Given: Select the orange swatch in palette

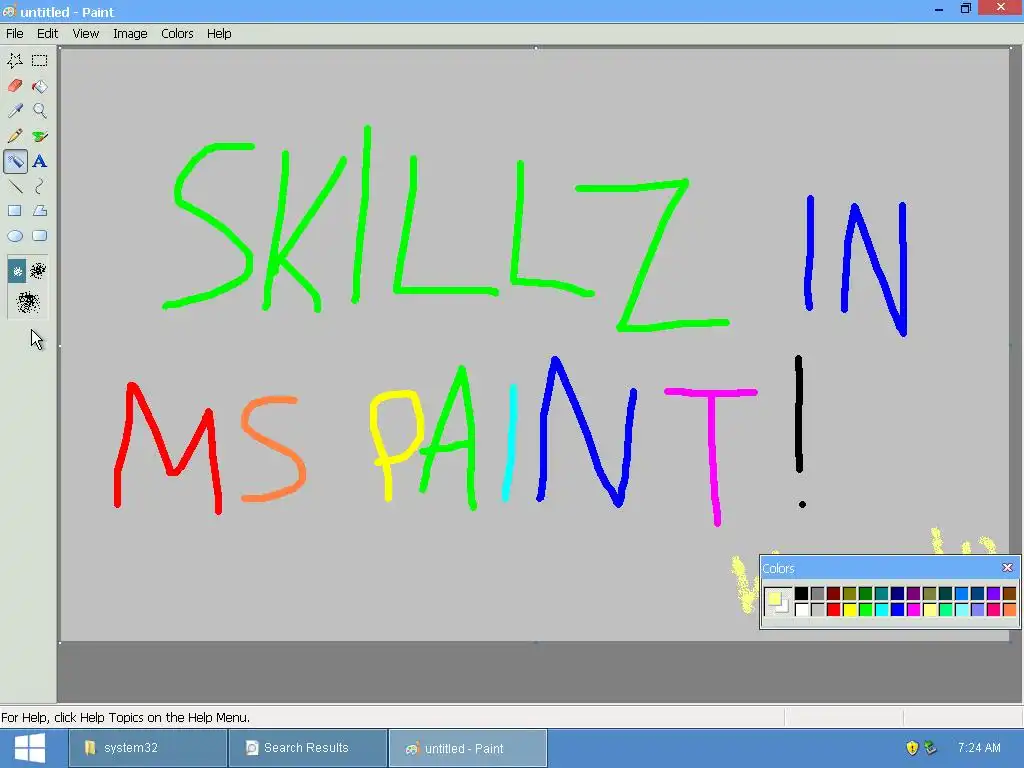Looking at the screenshot, I should pos(1009,610).
